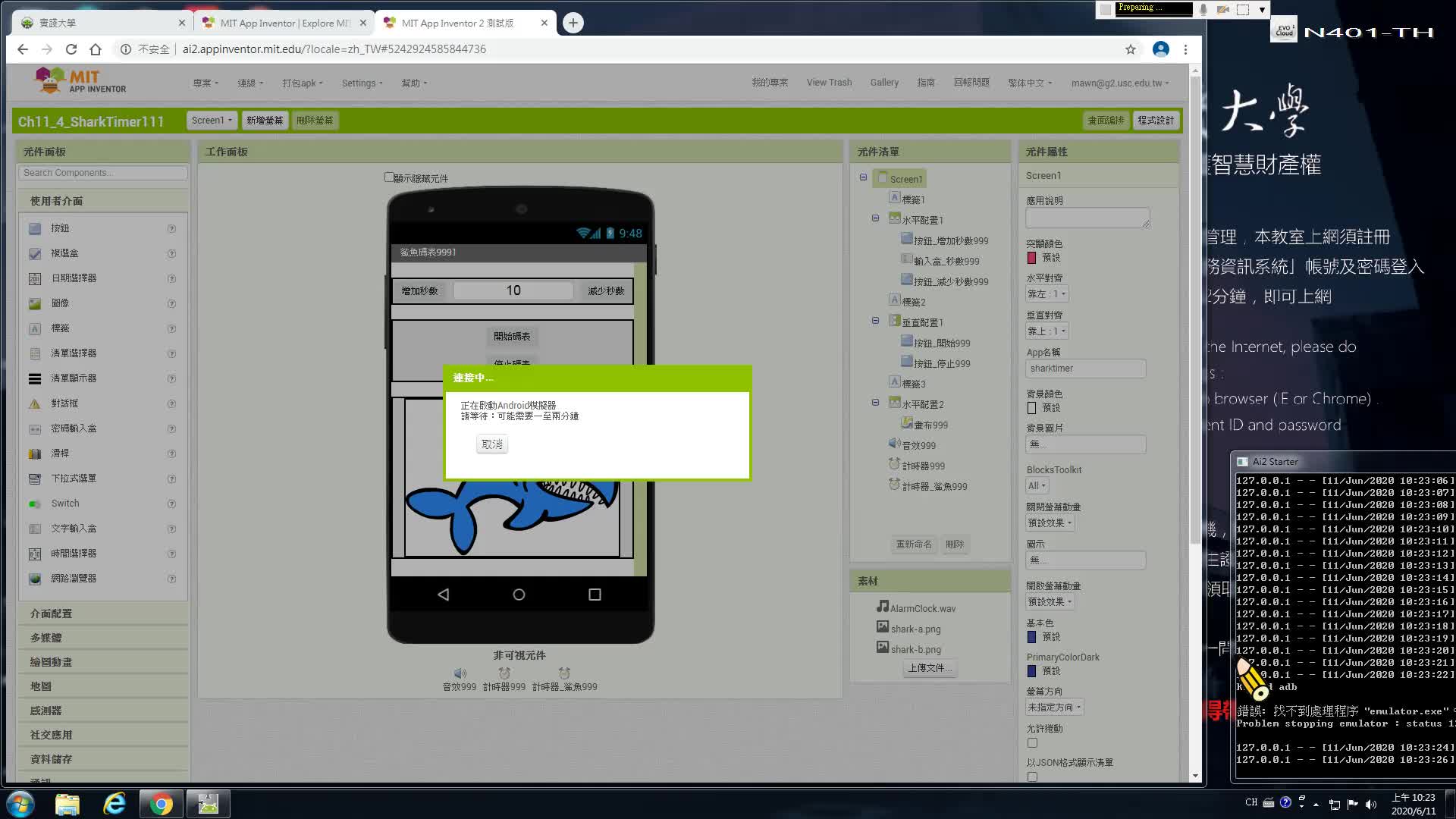The image size is (1456, 819).
Task: Select the 網路瀏覽器 web viewer icon
Action: coord(35,579)
